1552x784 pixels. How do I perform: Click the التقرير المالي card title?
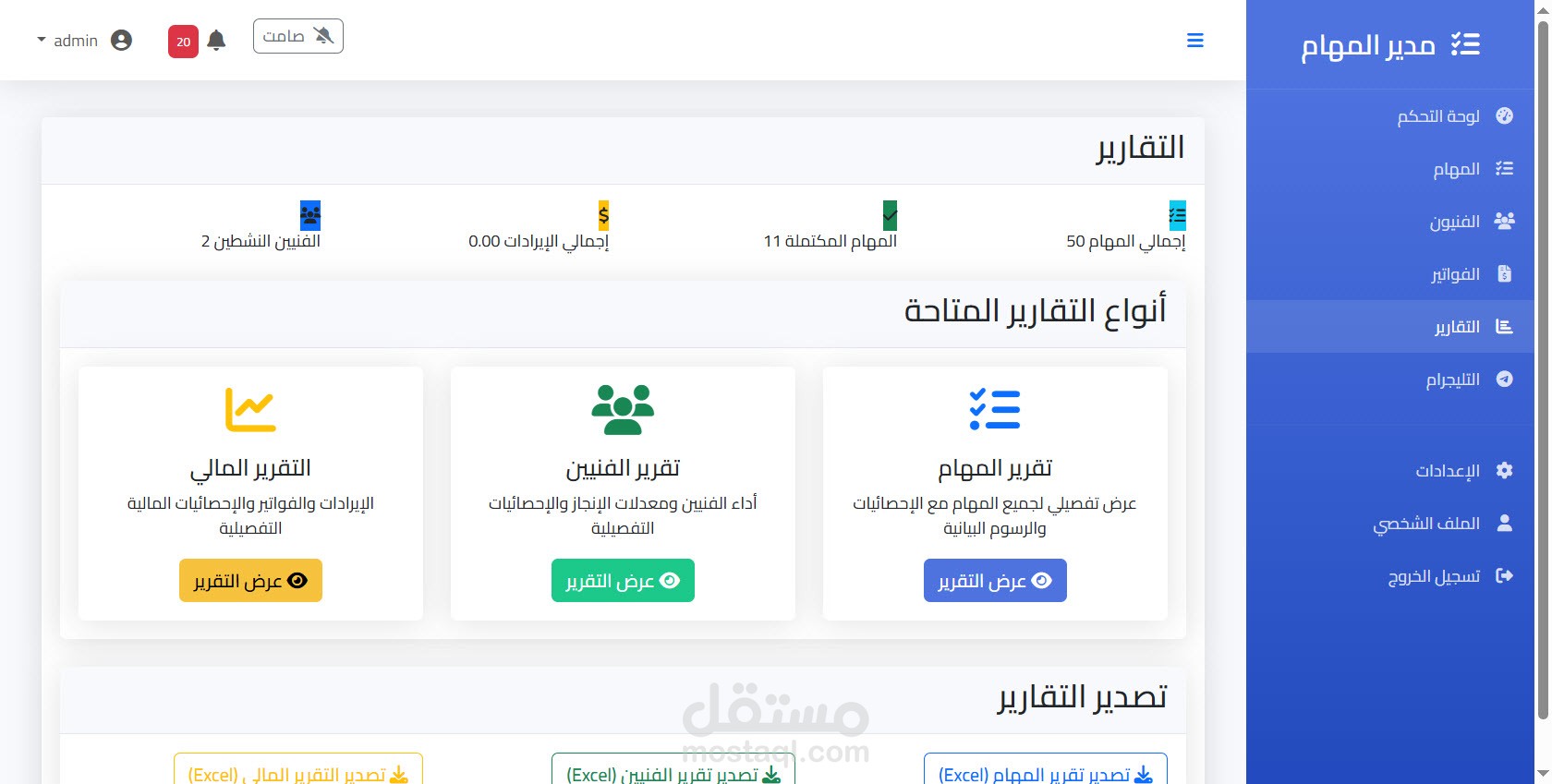[250, 468]
